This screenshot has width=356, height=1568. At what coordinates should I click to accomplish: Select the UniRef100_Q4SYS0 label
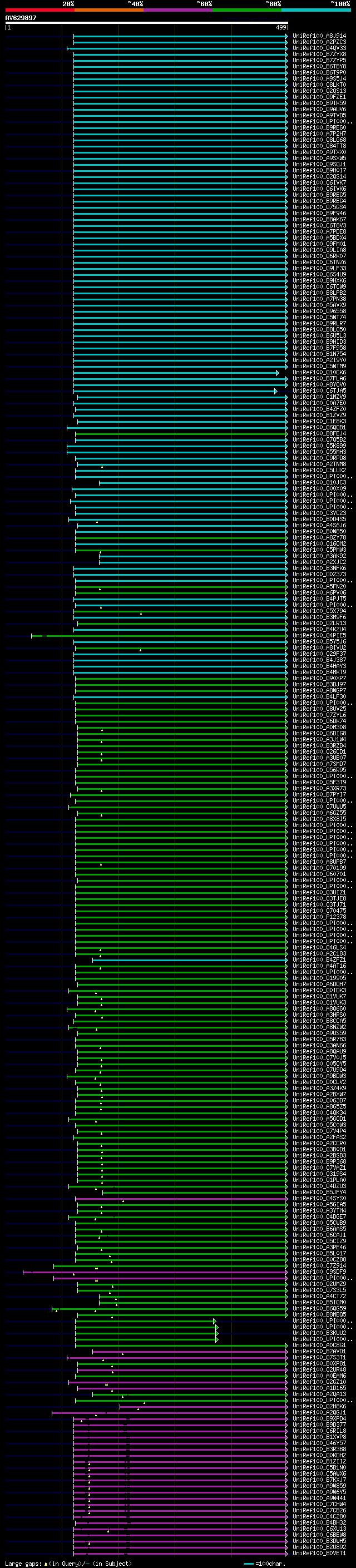pyautogui.click(x=319, y=1199)
